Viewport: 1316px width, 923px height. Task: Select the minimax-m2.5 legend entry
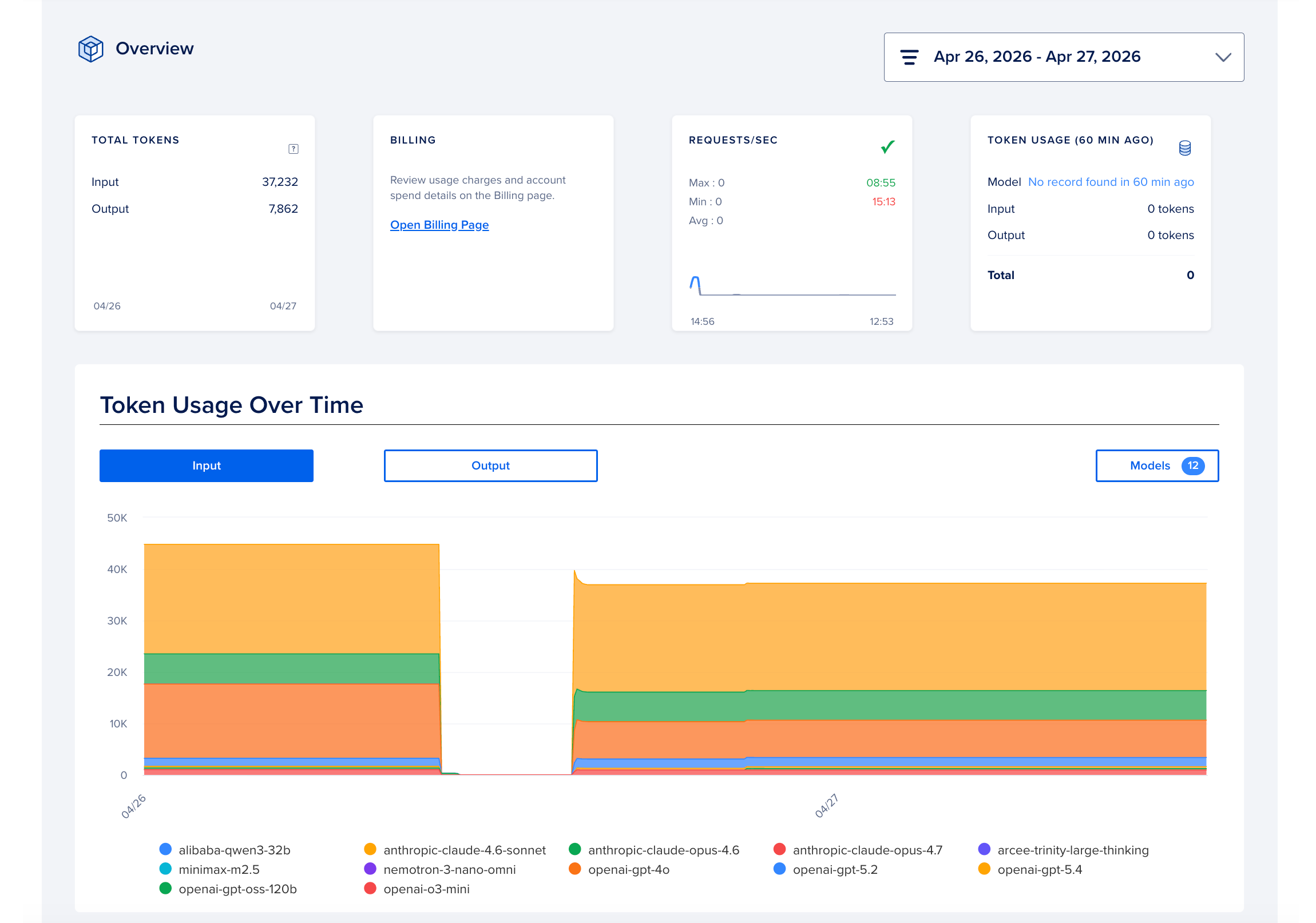coord(219,869)
